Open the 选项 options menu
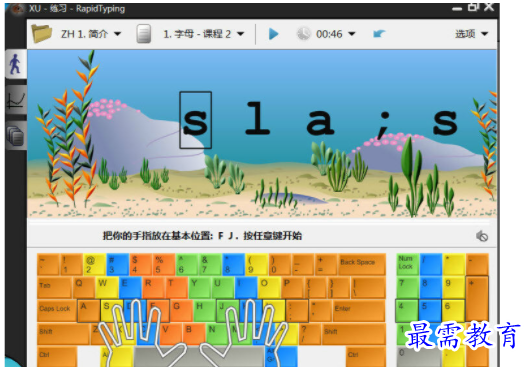Image resolution: width=529 pixels, height=367 pixels. click(471, 34)
